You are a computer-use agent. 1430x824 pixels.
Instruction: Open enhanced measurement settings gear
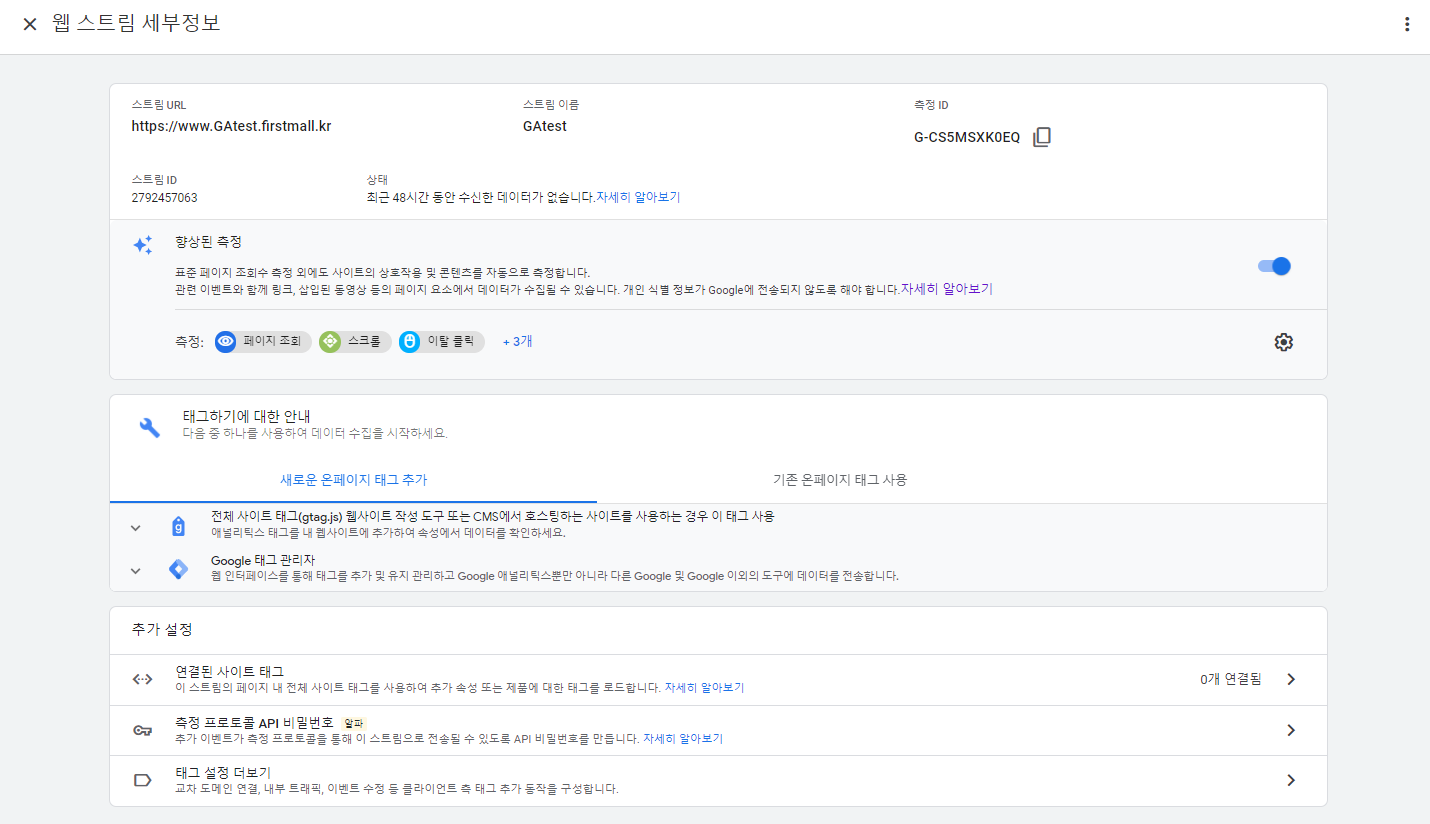coord(1283,342)
